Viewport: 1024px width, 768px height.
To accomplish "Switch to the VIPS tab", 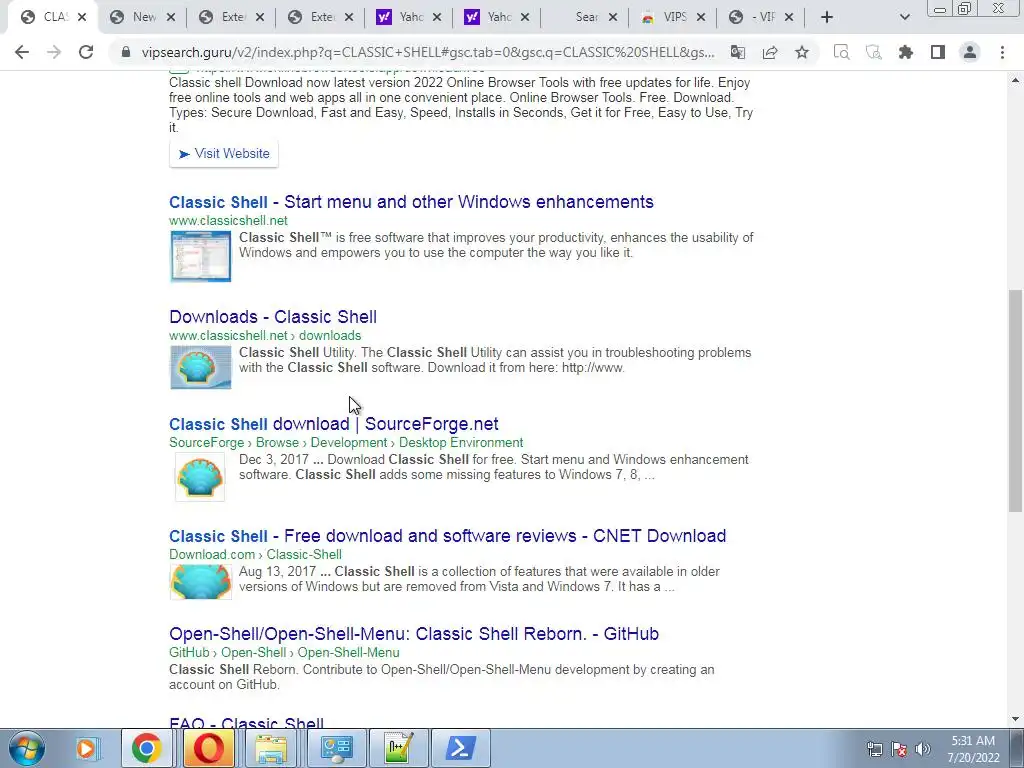I will pos(673,17).
